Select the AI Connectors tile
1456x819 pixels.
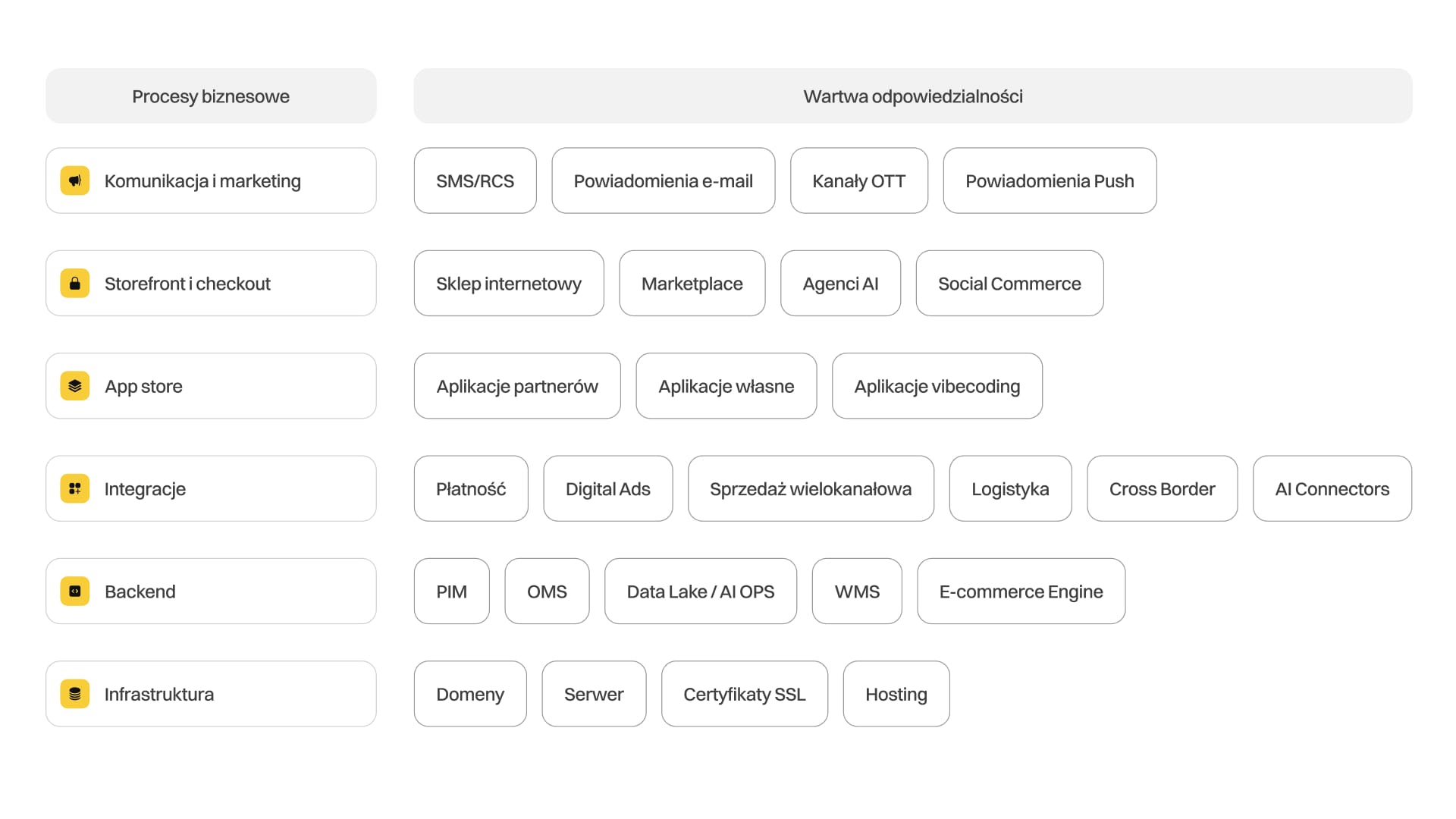click(1332, 488)
